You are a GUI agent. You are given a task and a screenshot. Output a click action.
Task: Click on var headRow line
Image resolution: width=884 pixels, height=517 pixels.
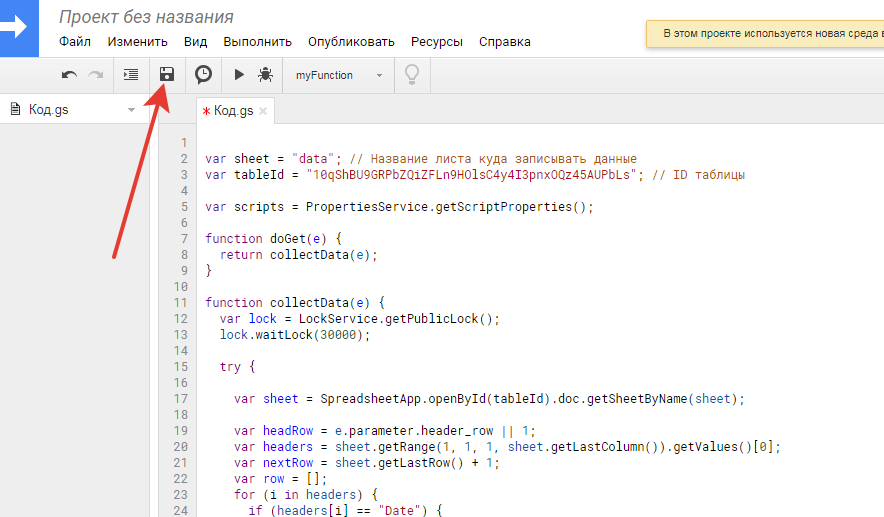[384, 431]
